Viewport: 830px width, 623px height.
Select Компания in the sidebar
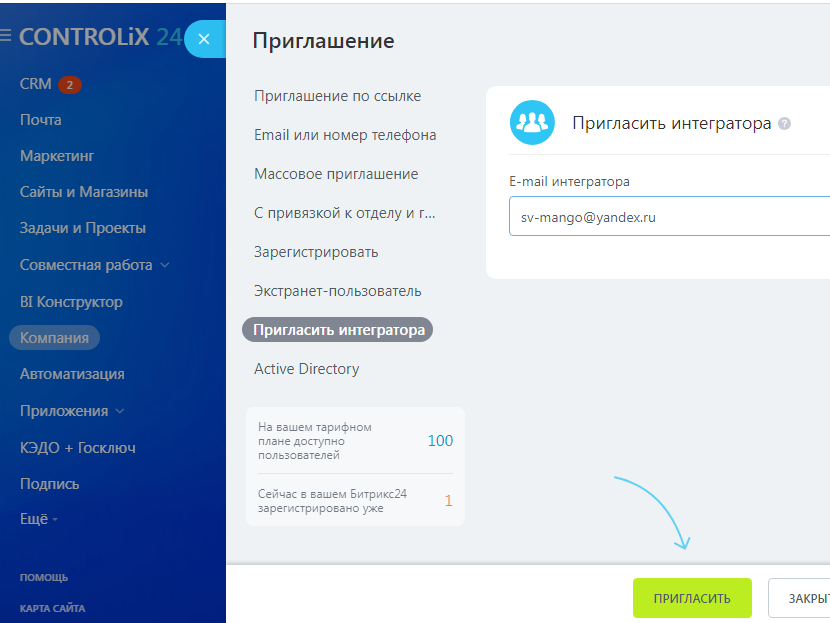[55, 338]
